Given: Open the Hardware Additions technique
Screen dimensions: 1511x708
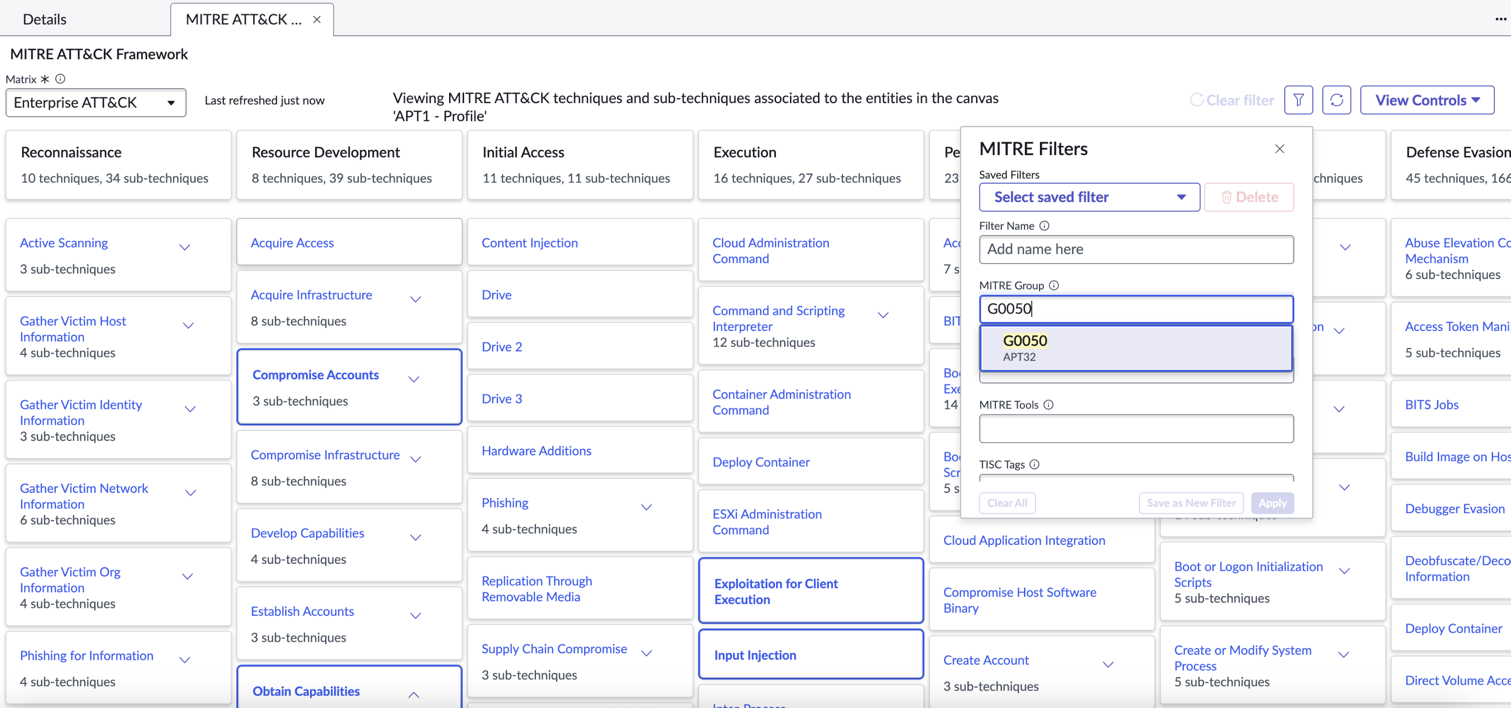Looking at the screenshot, I should tap(536, 451).
